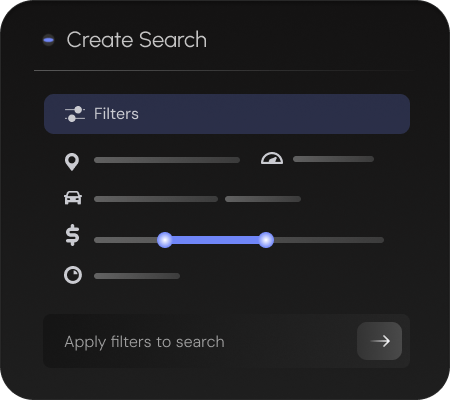
Task: Click the blue status dot beside Create Search
Action: click(x=49, y=40)
